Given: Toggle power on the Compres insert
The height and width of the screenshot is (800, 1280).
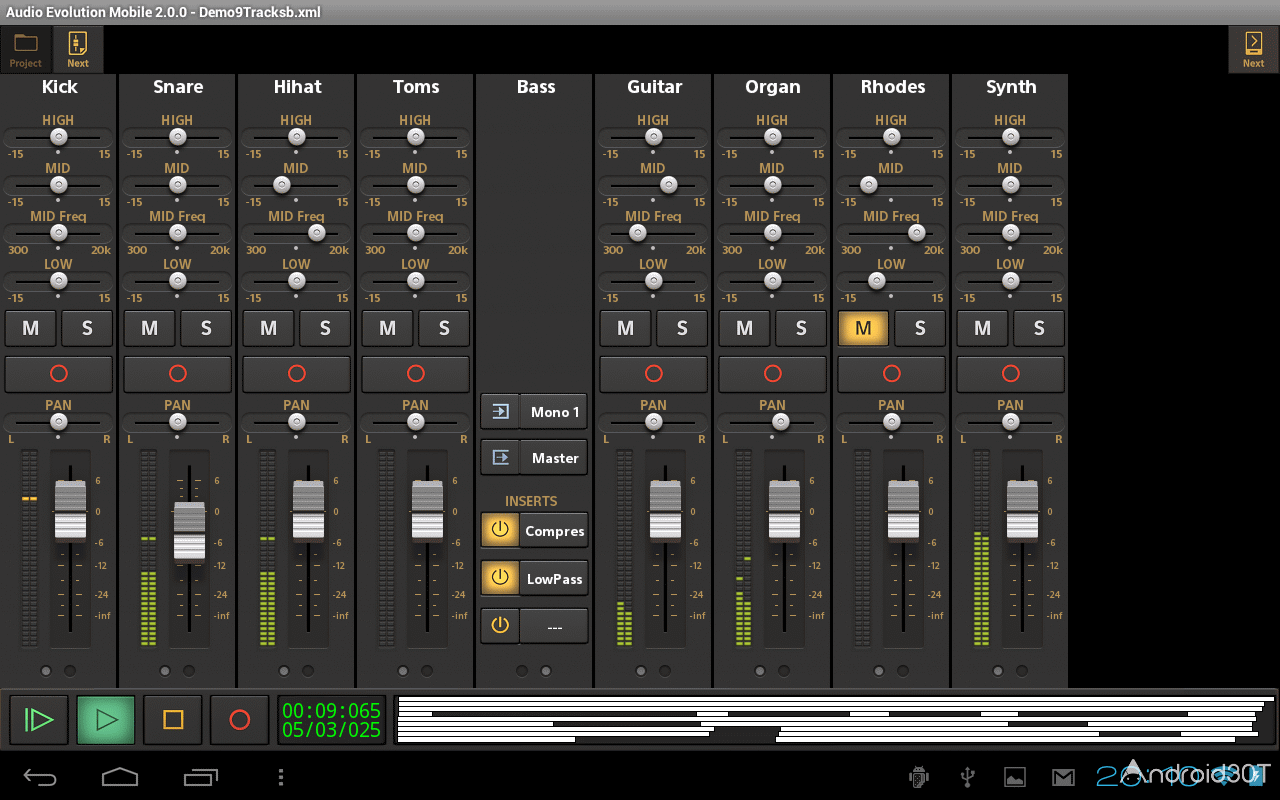Looking at the screenshot, I should 500,530.
